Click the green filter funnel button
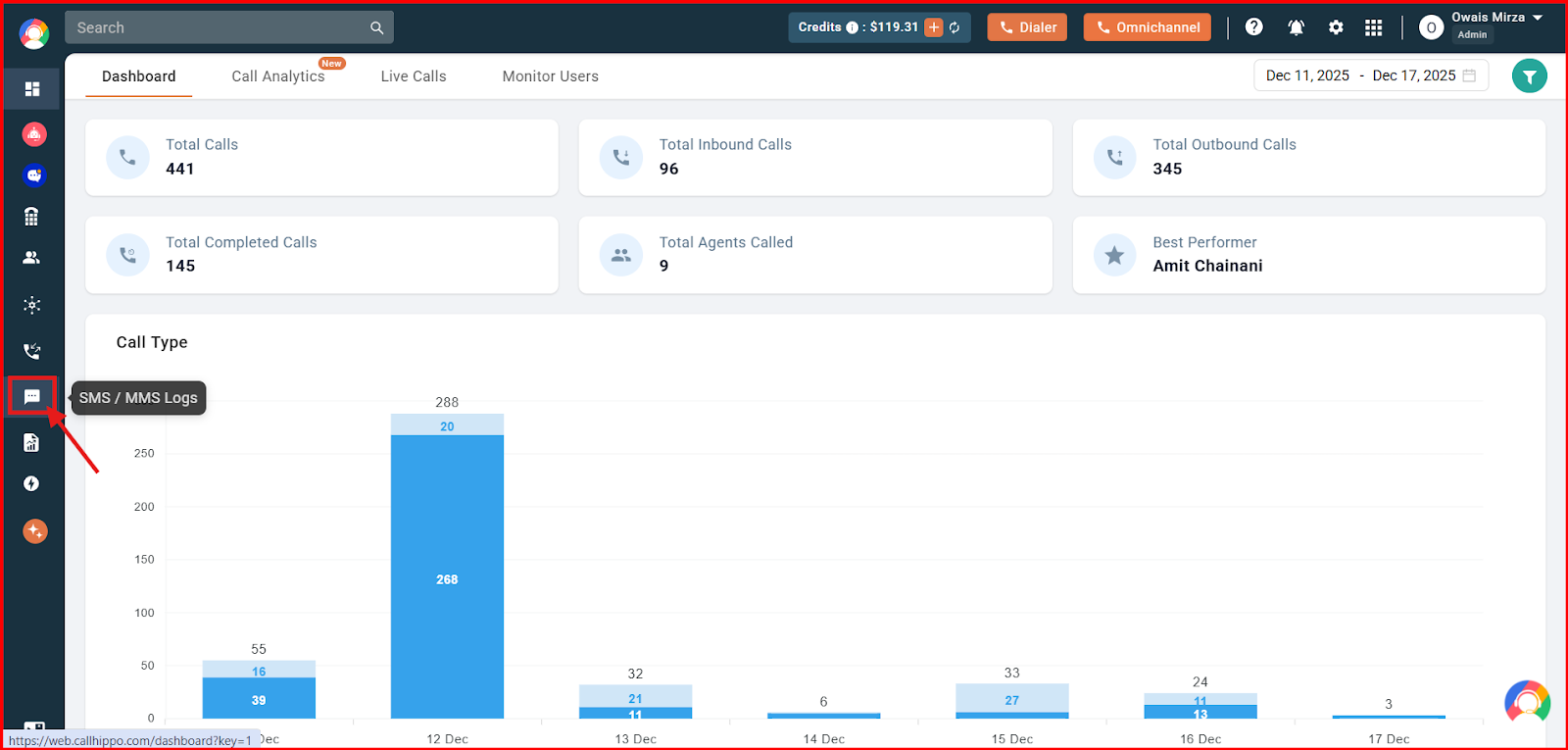1568x750 pixels. [1530, 75]
